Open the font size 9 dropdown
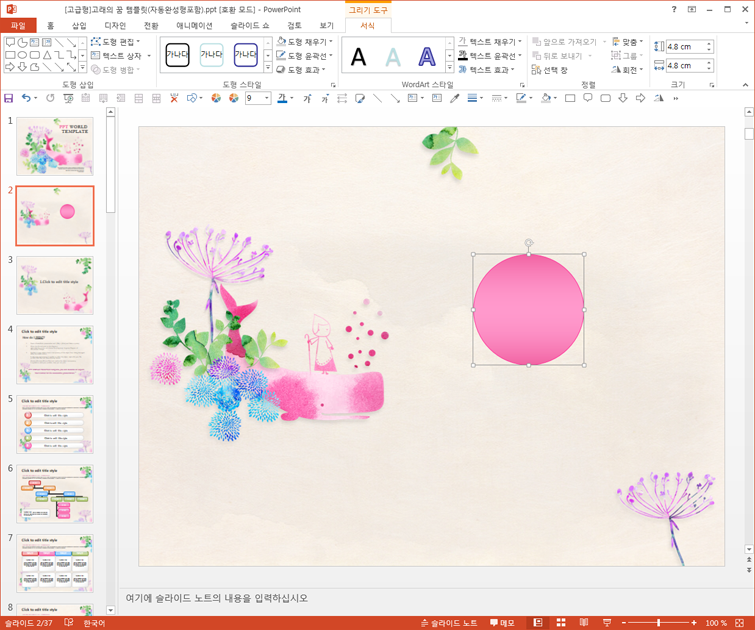Image resolution: width=755 pixels, height=630 pixels. point(267,98)
